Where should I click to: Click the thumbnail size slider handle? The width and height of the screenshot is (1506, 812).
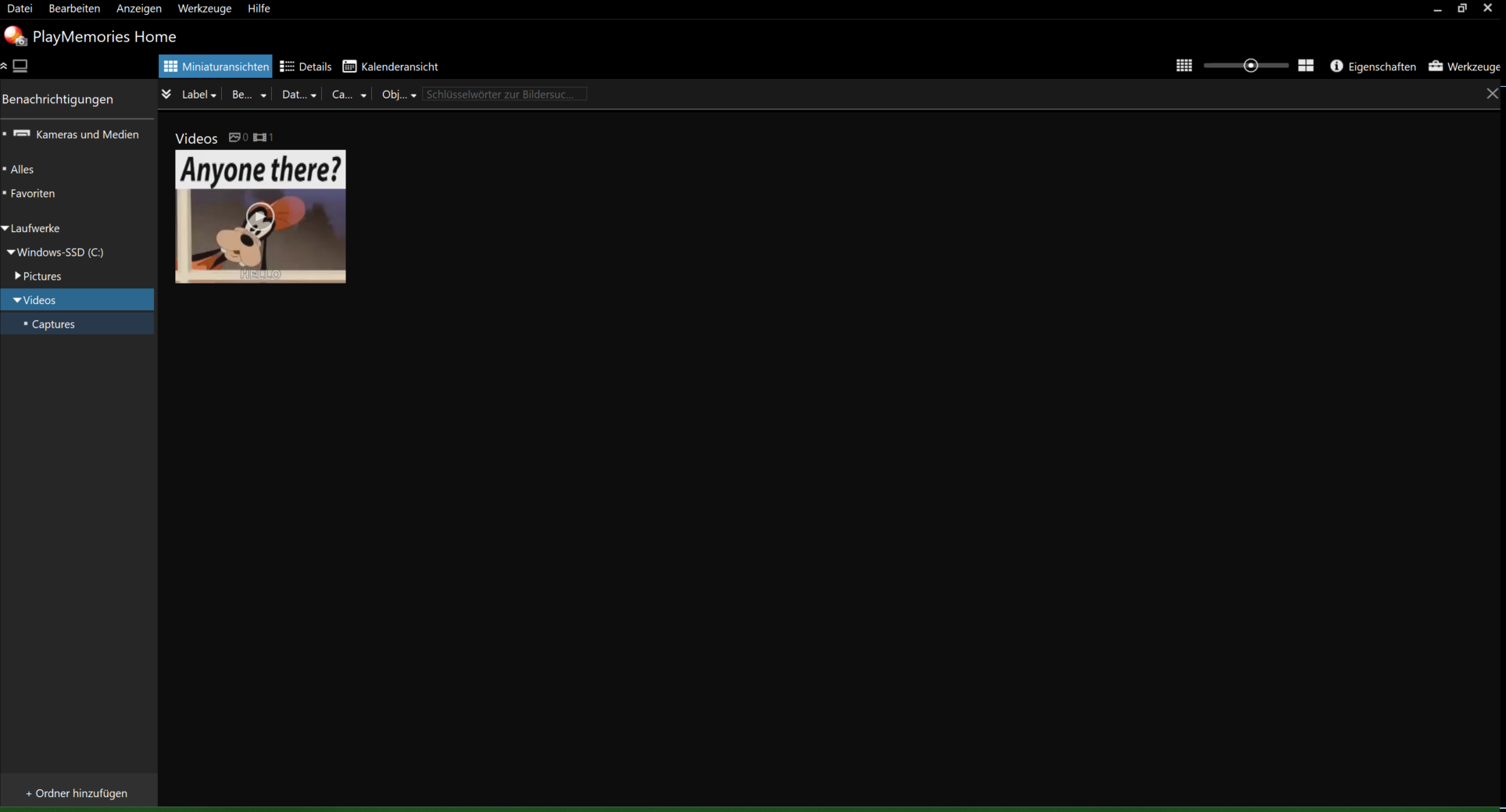click(1250, 66)
